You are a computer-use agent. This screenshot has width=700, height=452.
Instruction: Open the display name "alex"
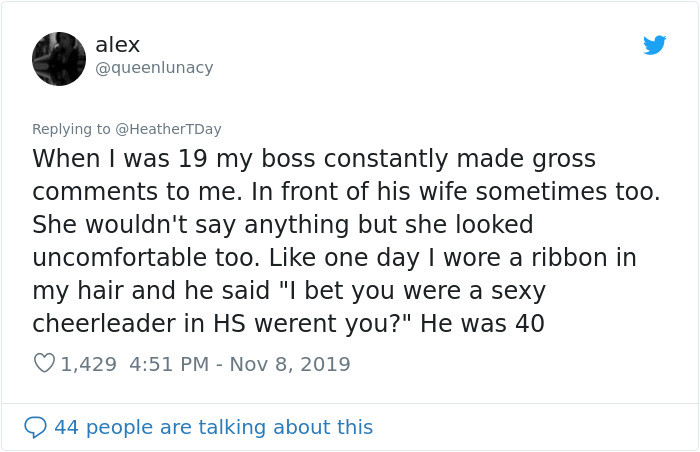117,45
